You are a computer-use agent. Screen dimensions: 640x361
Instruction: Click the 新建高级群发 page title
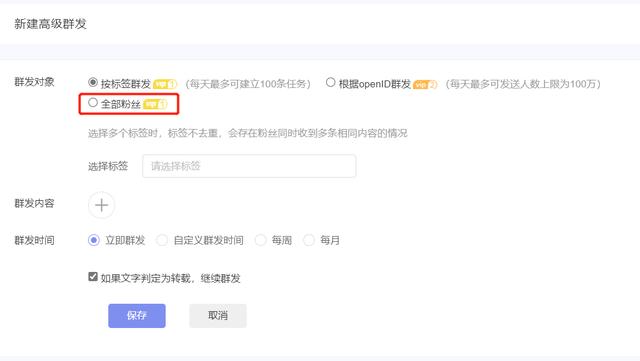click(x=51, y=24)
